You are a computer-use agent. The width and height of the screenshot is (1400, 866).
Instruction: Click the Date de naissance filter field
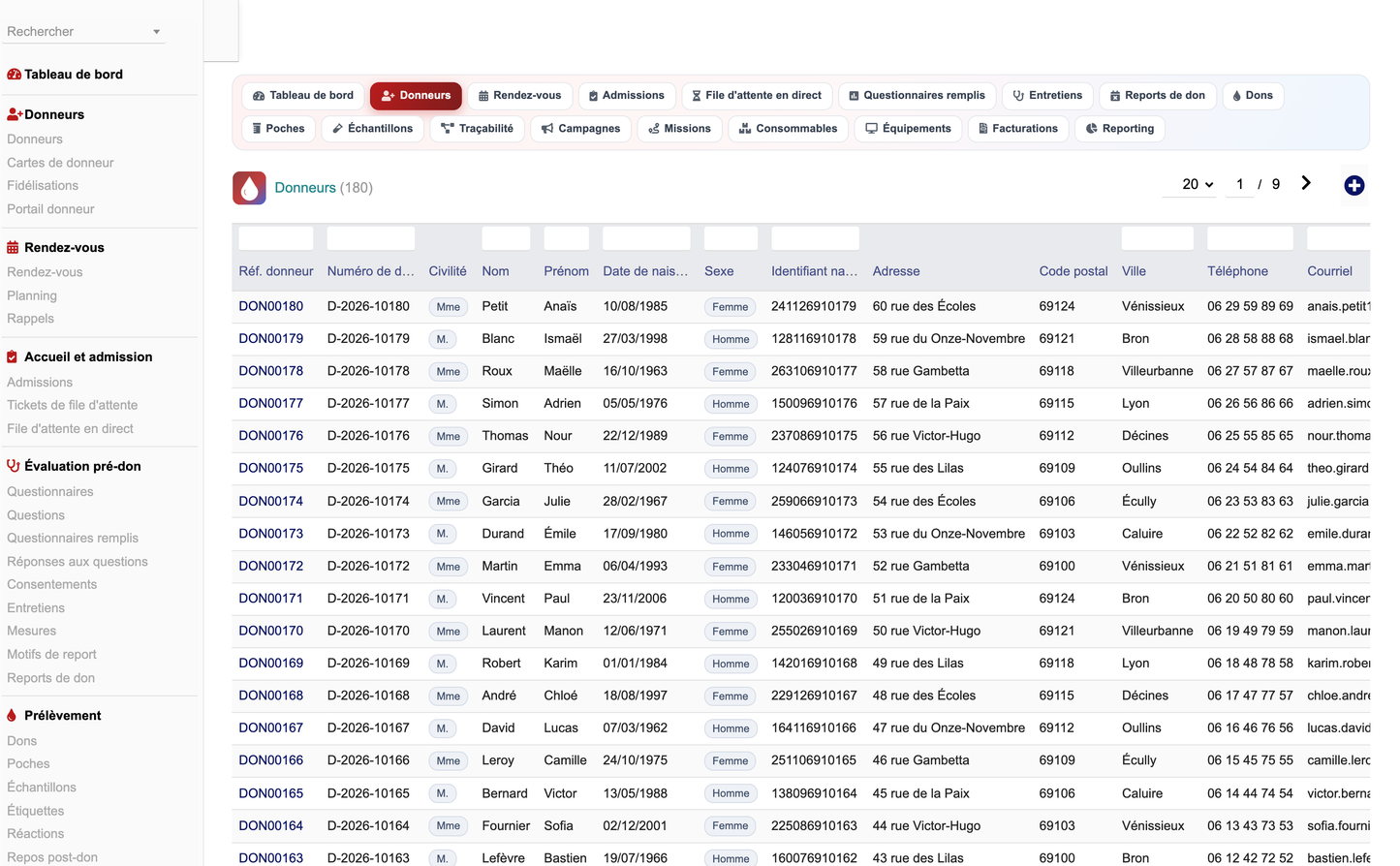646,238
